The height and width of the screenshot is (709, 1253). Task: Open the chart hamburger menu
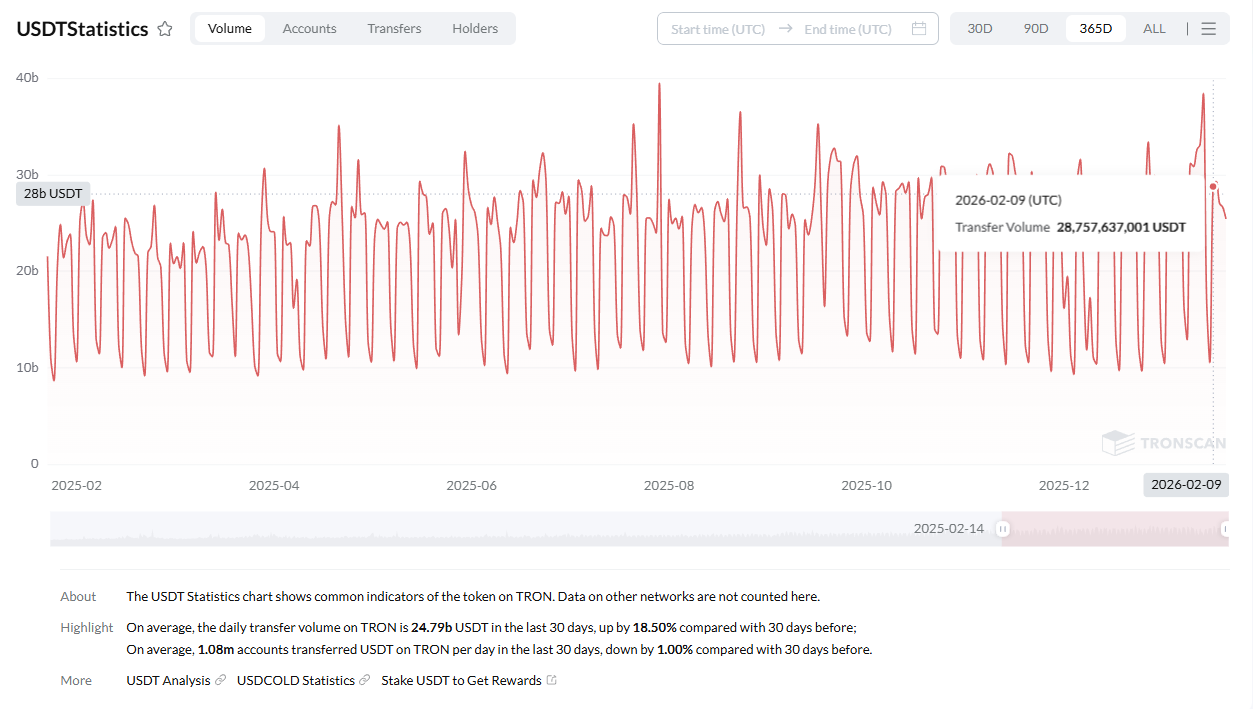tap(1208, 29)
